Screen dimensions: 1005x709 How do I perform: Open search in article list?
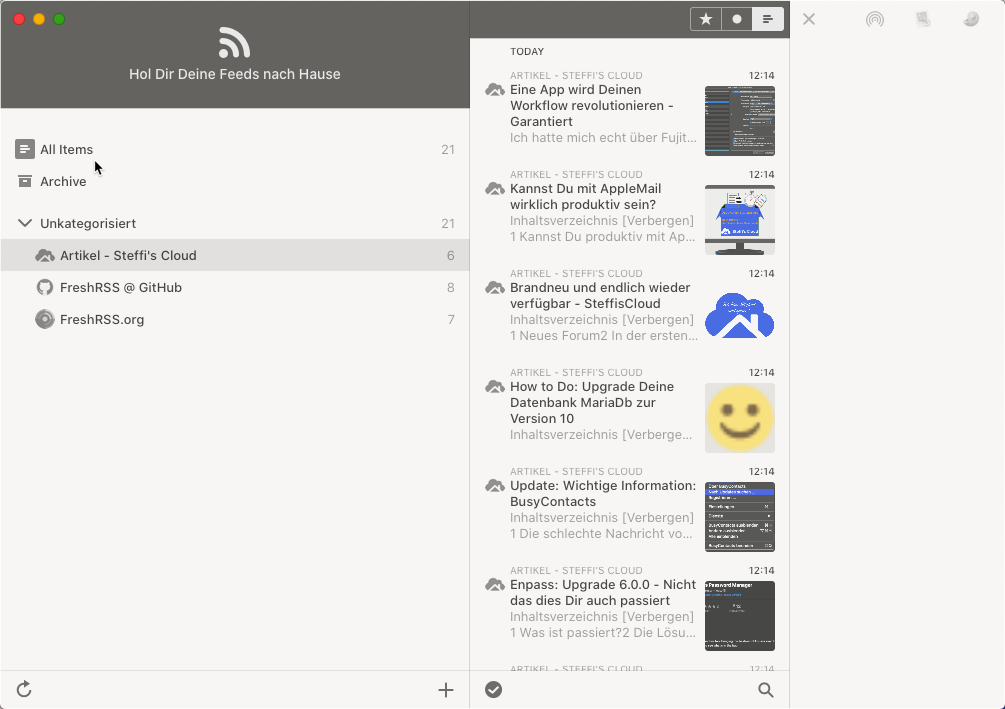tap(766, 689)
